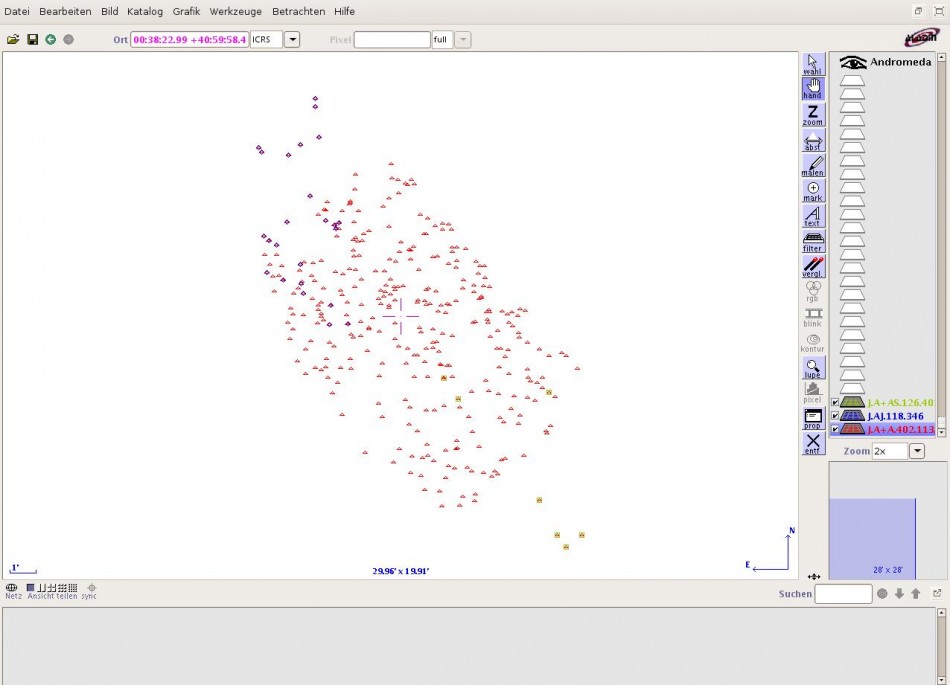Open the Werkzeuge menu

point(236,11)
